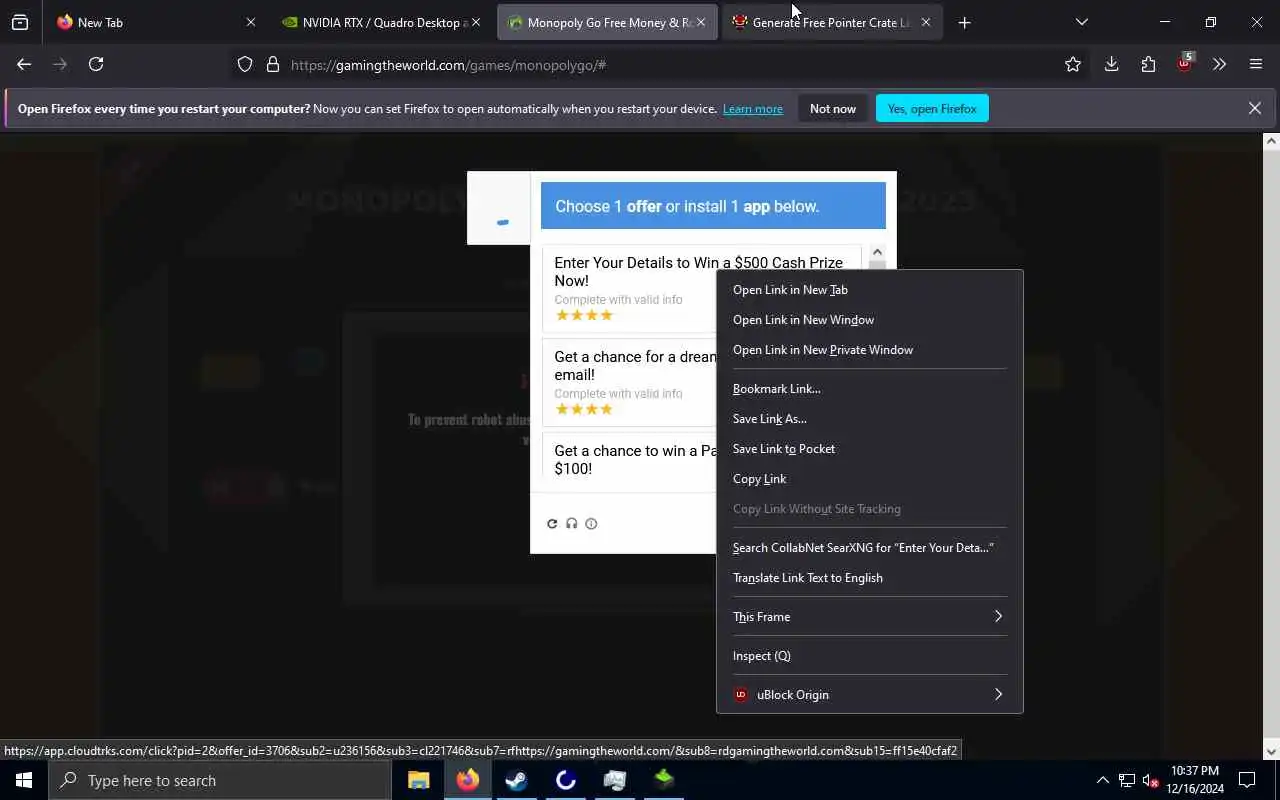The width and height of the screenshot is (1280, 800).
Task: Bookmark this page with the star
Action: tap(1073, 64)
